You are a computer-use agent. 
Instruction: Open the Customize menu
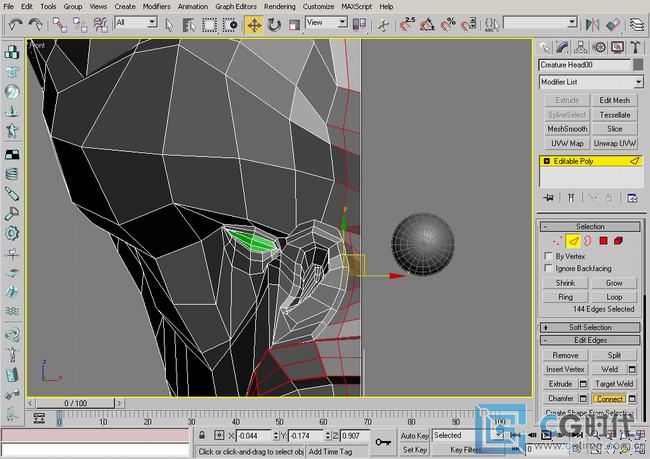coord(318,7)
